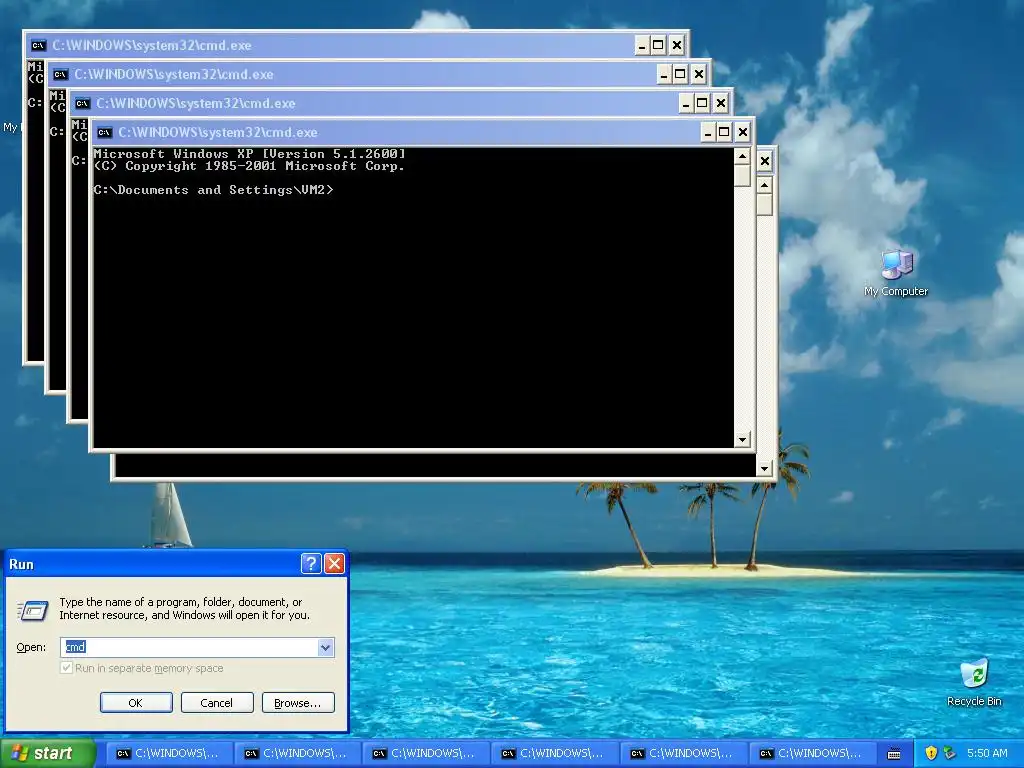Close the frontmost cmd.exe window
This screenshot has height=768, width=1024.
(x=743, y=133)
